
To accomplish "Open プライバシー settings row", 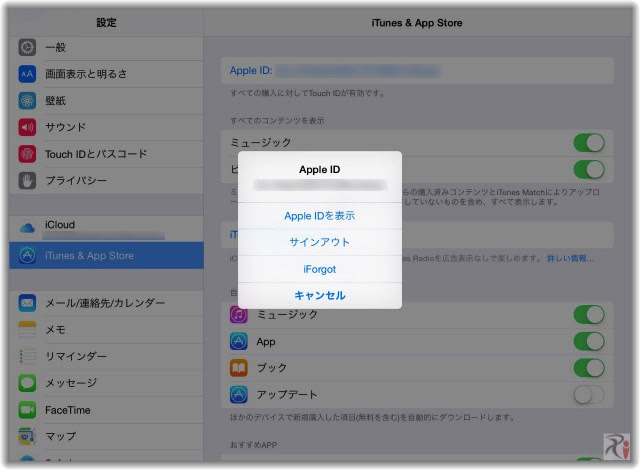I will (106, 181).
